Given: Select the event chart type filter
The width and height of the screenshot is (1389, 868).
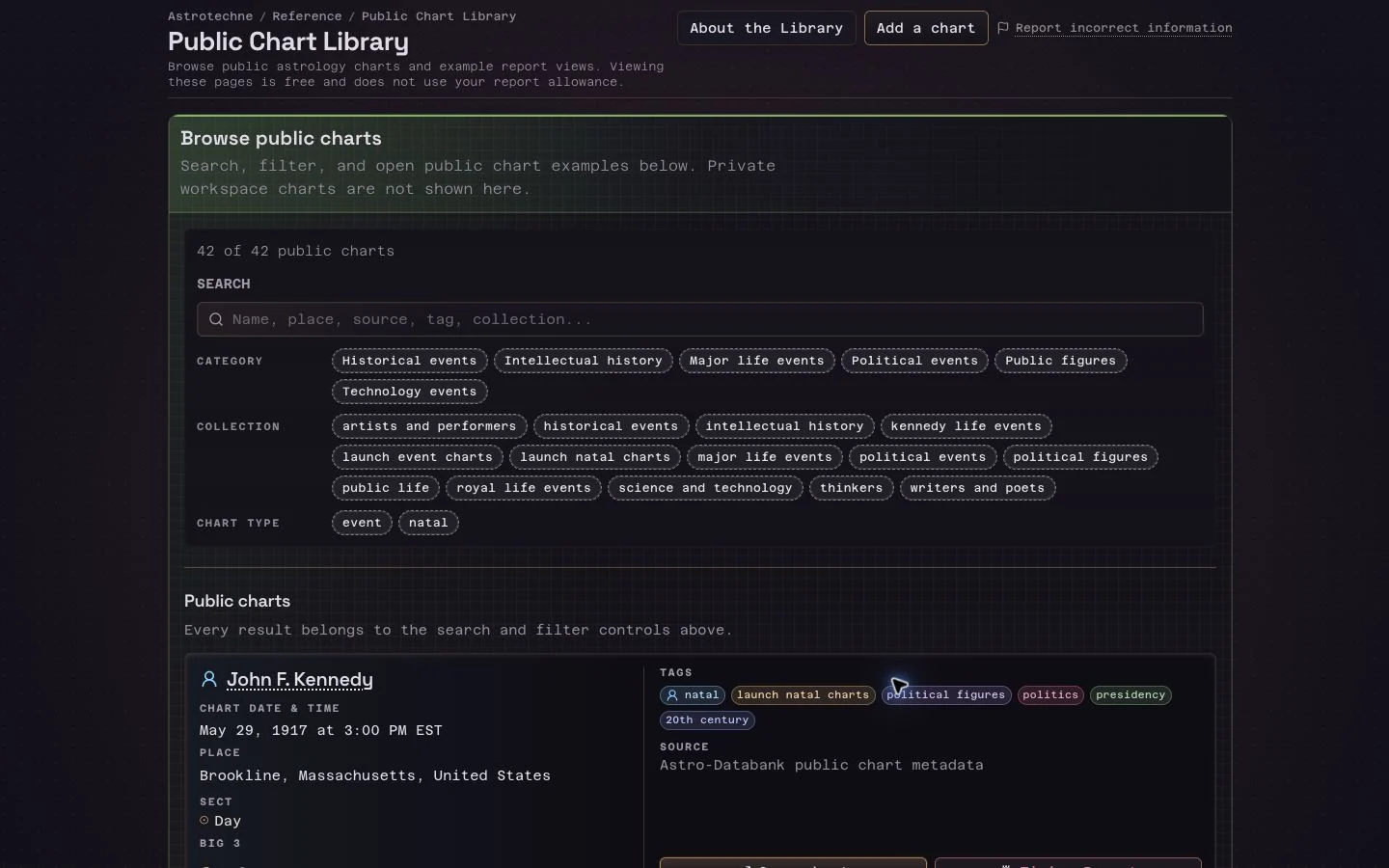Looking at the screenshot, I should tap(362, 523).
